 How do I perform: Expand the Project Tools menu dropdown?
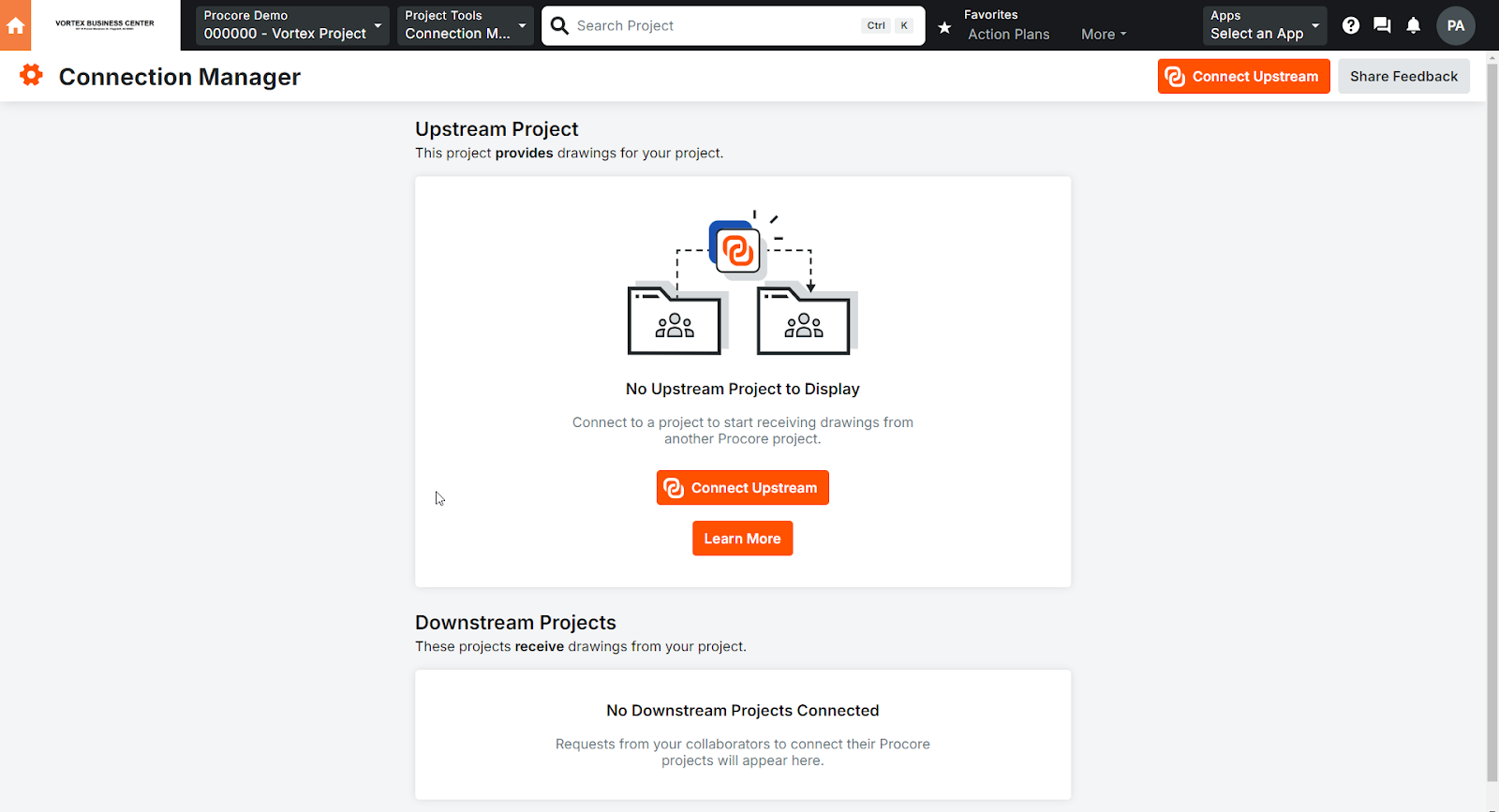pyautogui.click(x=465, y=25)
